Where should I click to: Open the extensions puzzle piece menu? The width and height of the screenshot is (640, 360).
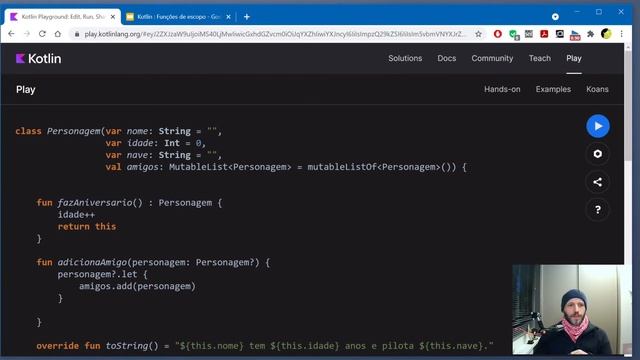pos(591,34)
